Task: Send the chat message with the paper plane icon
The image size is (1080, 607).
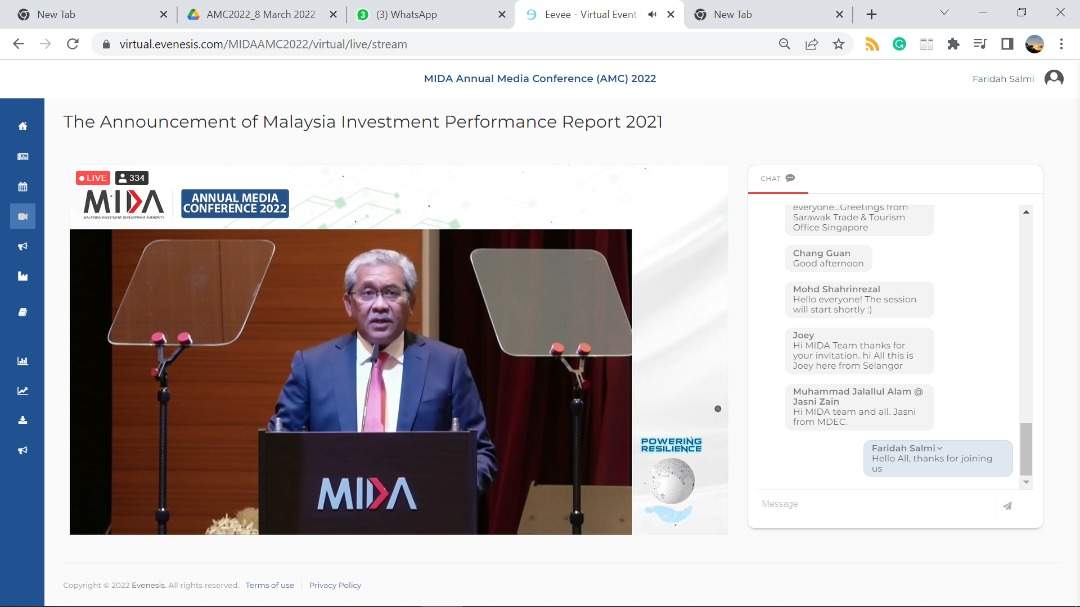Action: [x=1007, y=506]
